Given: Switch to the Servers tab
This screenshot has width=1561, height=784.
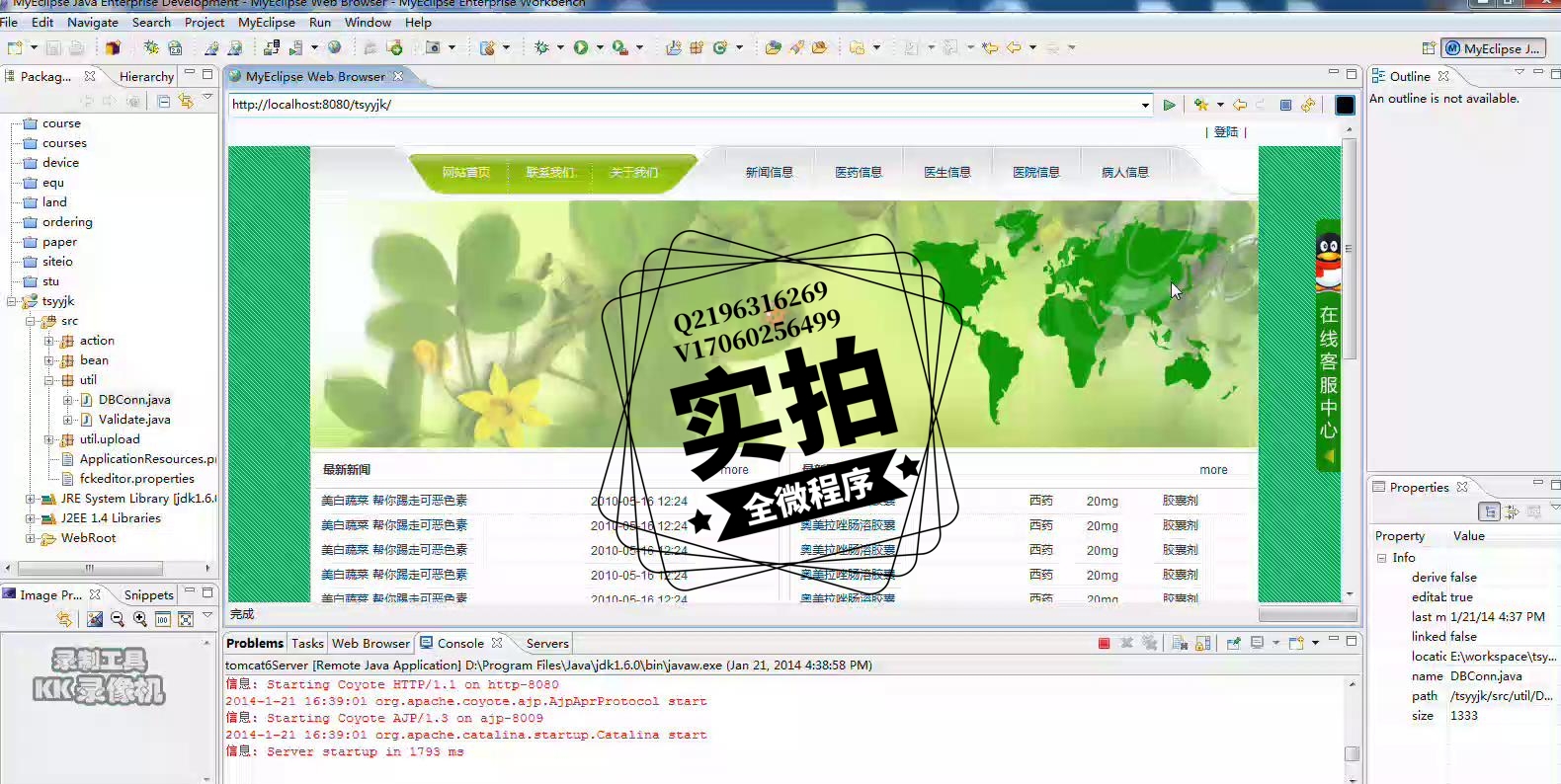Looking at the screenshot, I should [547, 643].
